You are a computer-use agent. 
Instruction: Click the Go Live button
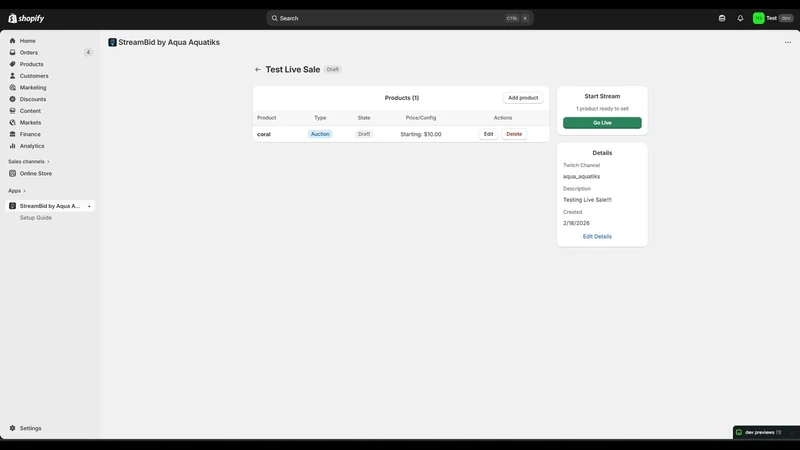(x=602, y=123)
